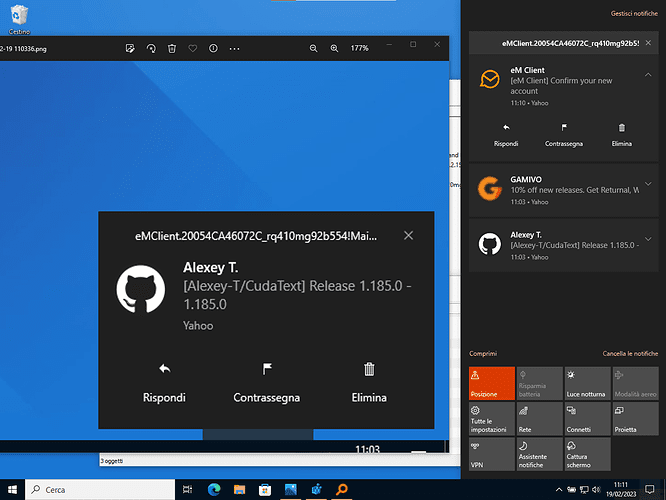Click the GitHub avatar in Action Center notification
The width and height of the screenshot is (666, 500).
pos(490,244)
